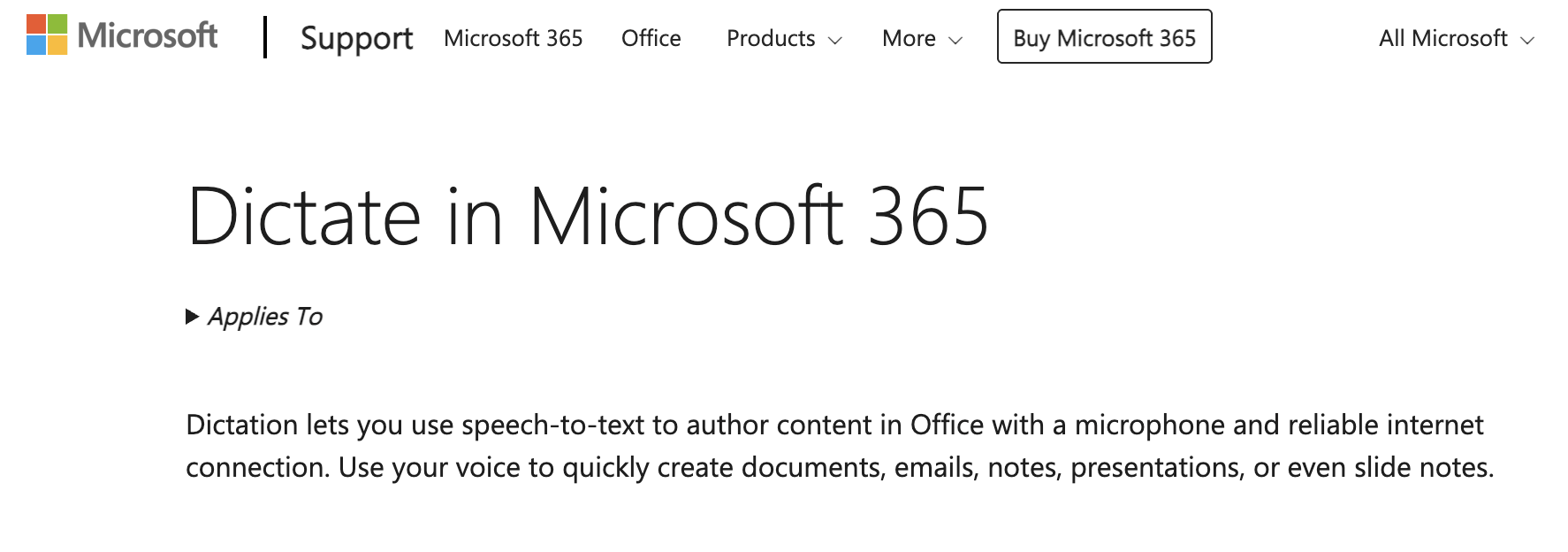Click the Buy Microsoft 365 button
Screen dimensions: 1568x552
1104,37
